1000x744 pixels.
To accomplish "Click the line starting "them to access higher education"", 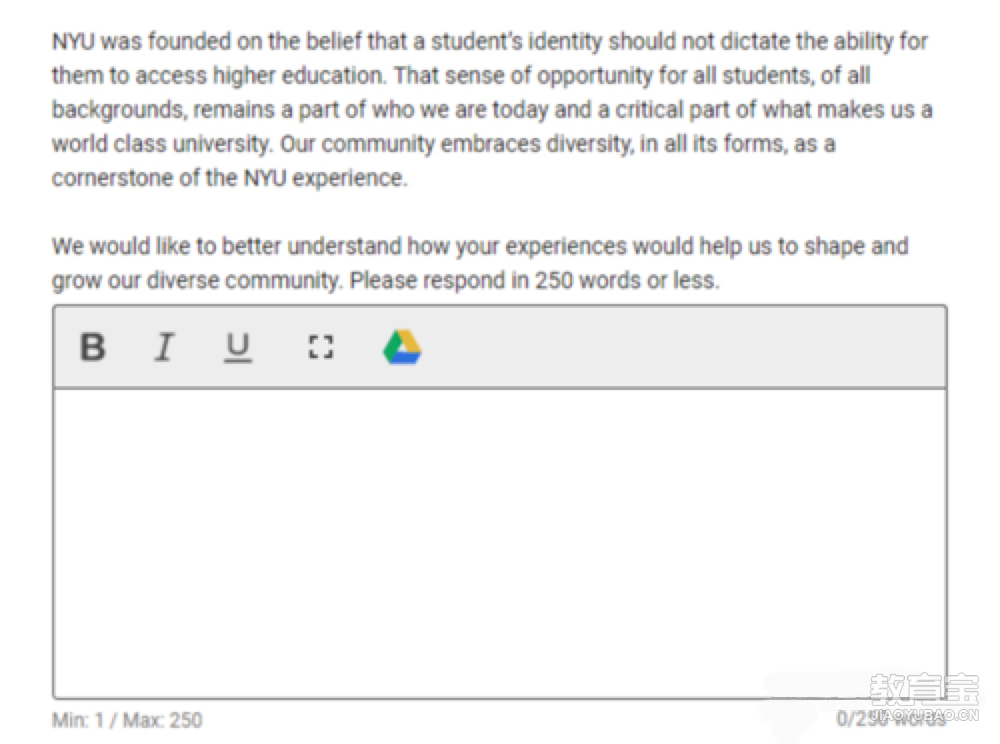I will click(461, 75).
